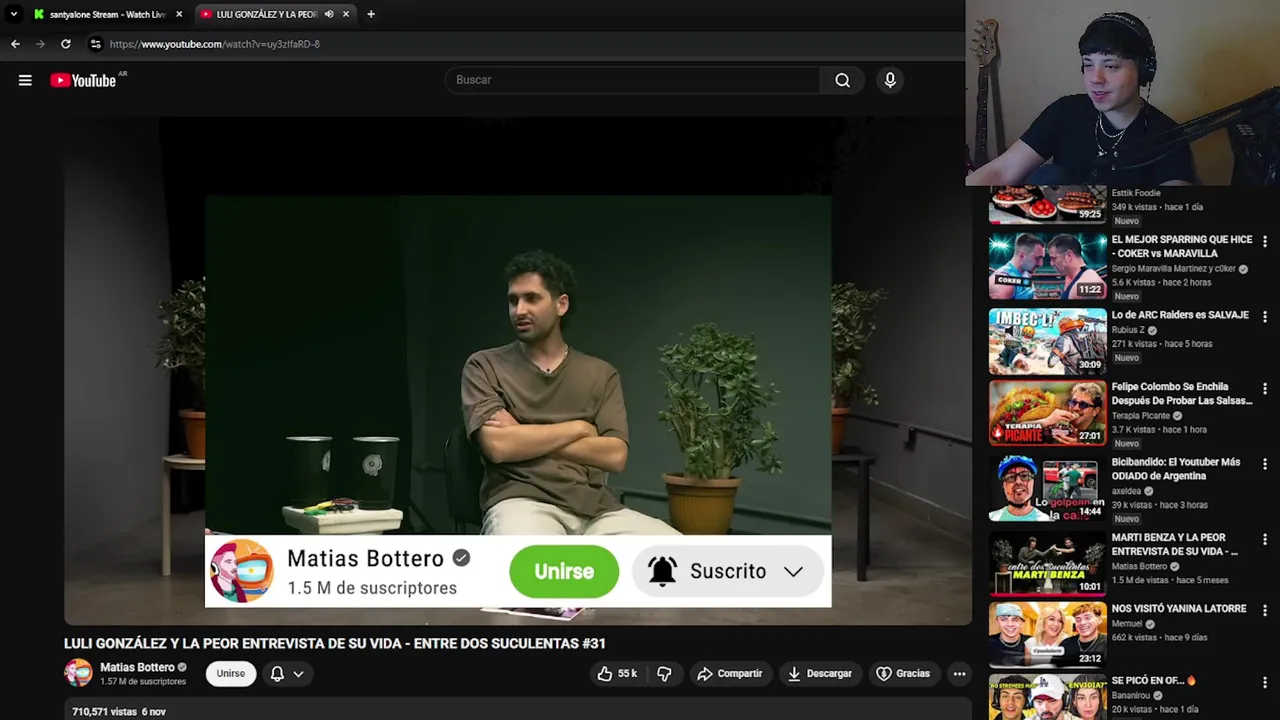Start voice search with the microphone
This screenshot has height=720, width=1280.
click(890, 80)
